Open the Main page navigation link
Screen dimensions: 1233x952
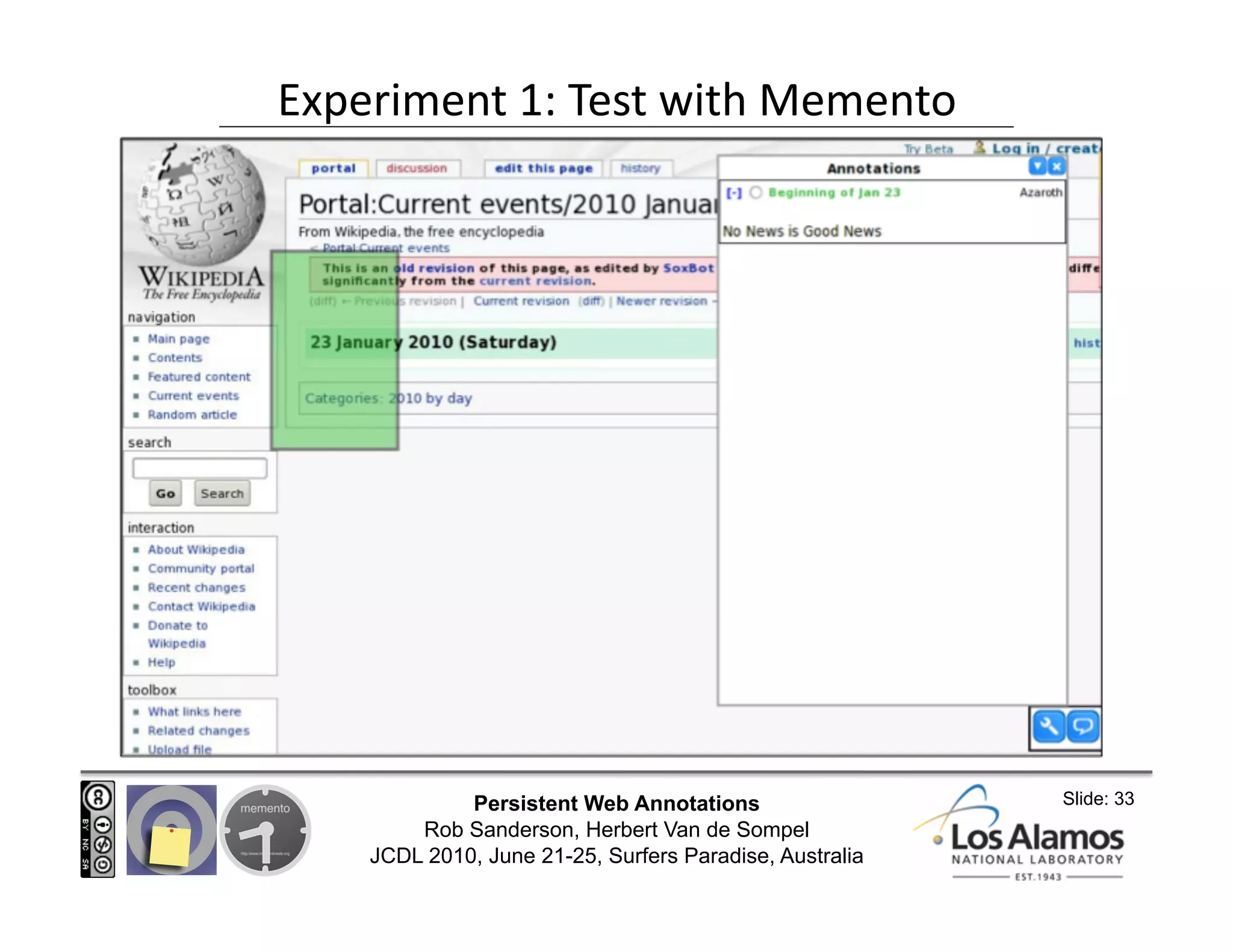point(179,339)
